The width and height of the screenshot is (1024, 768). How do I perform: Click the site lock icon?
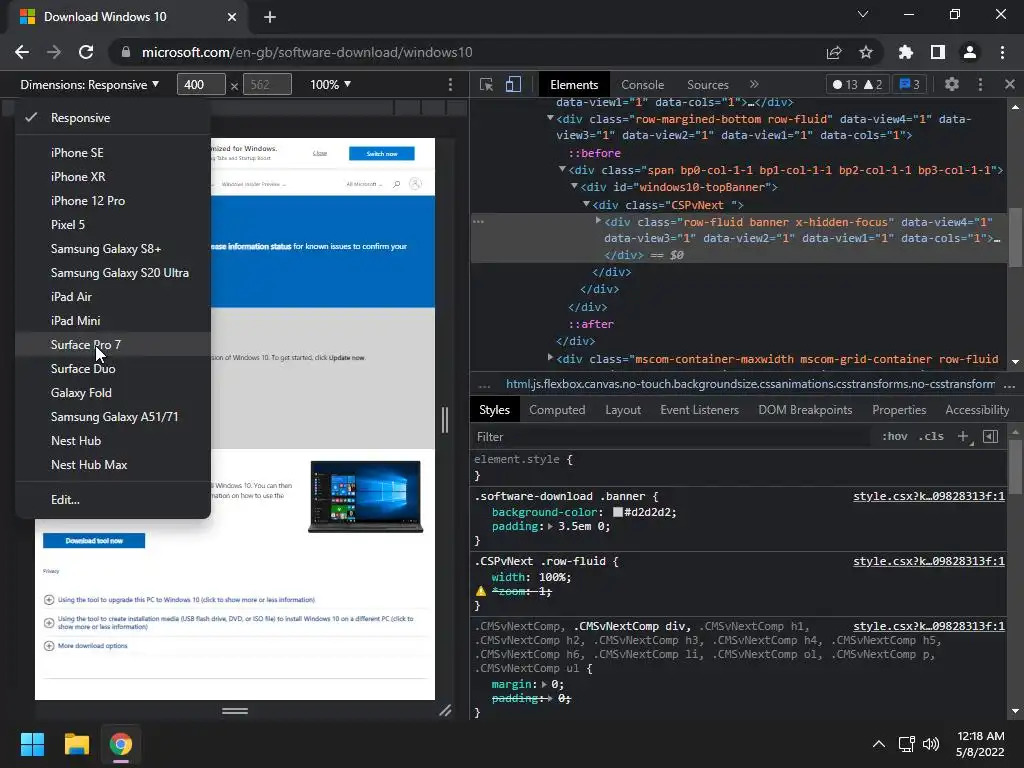coord(126,52)
